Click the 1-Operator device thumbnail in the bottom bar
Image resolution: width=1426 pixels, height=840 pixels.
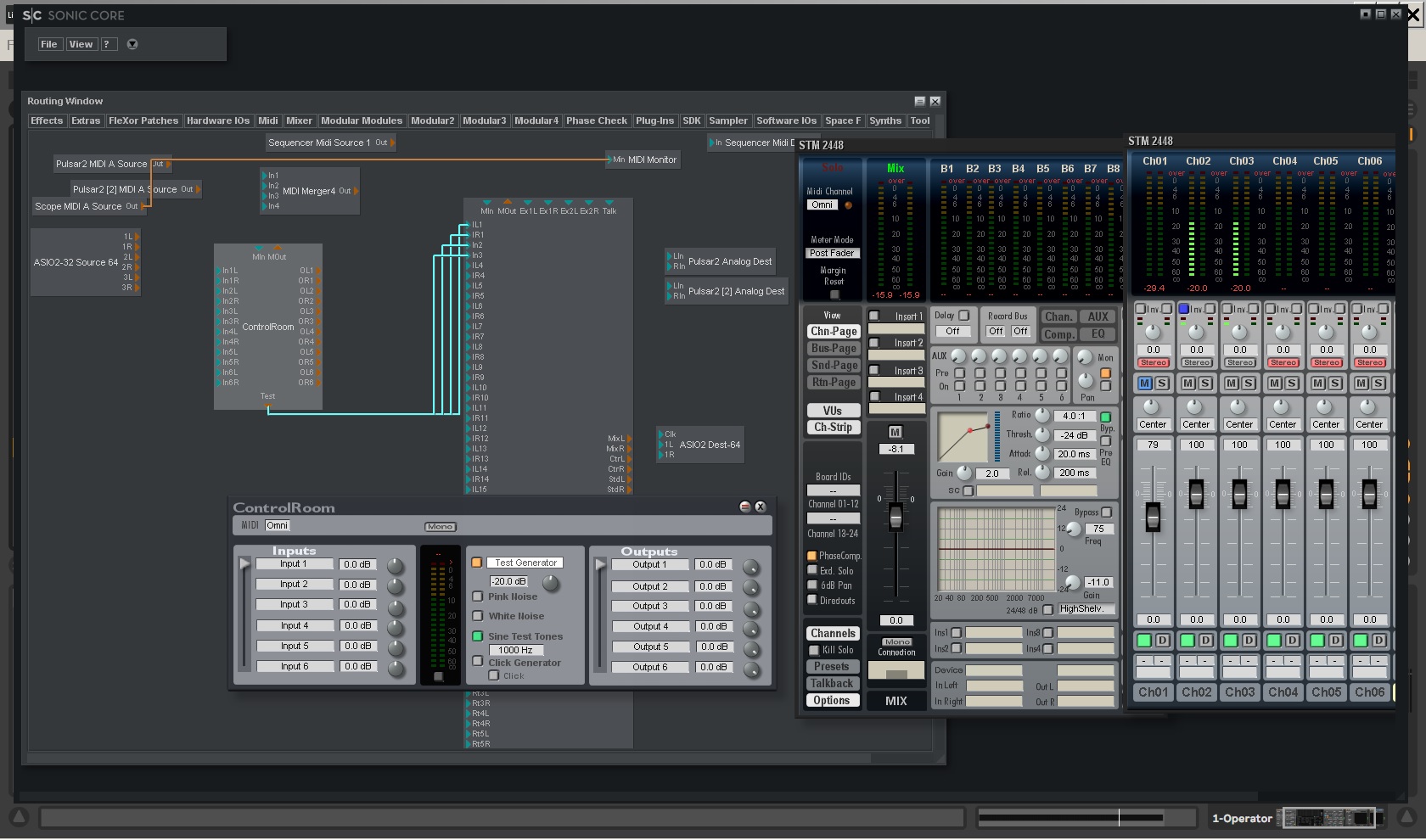[x=1330, y=818]
